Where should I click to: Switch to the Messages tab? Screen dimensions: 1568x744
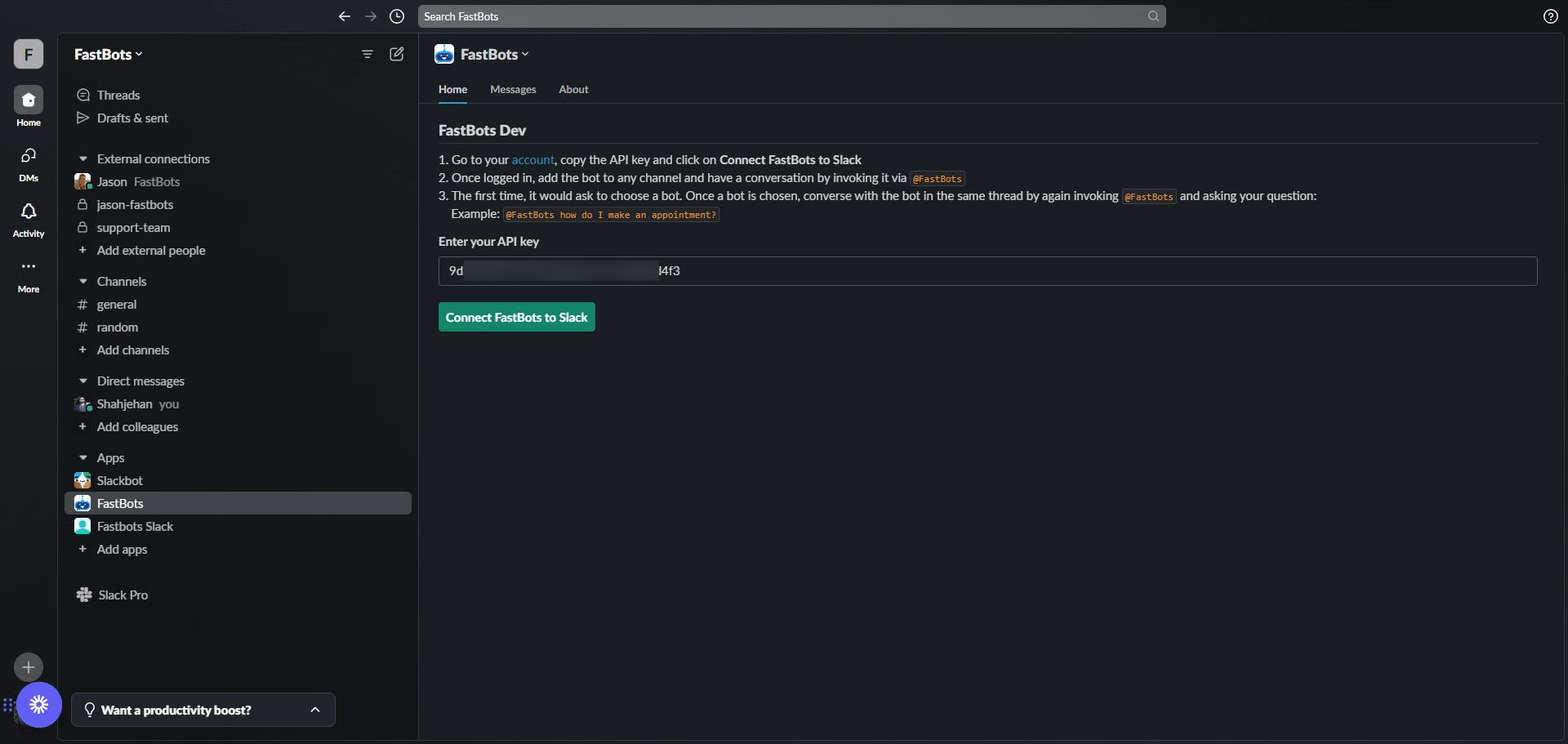(x=513, y=90)
